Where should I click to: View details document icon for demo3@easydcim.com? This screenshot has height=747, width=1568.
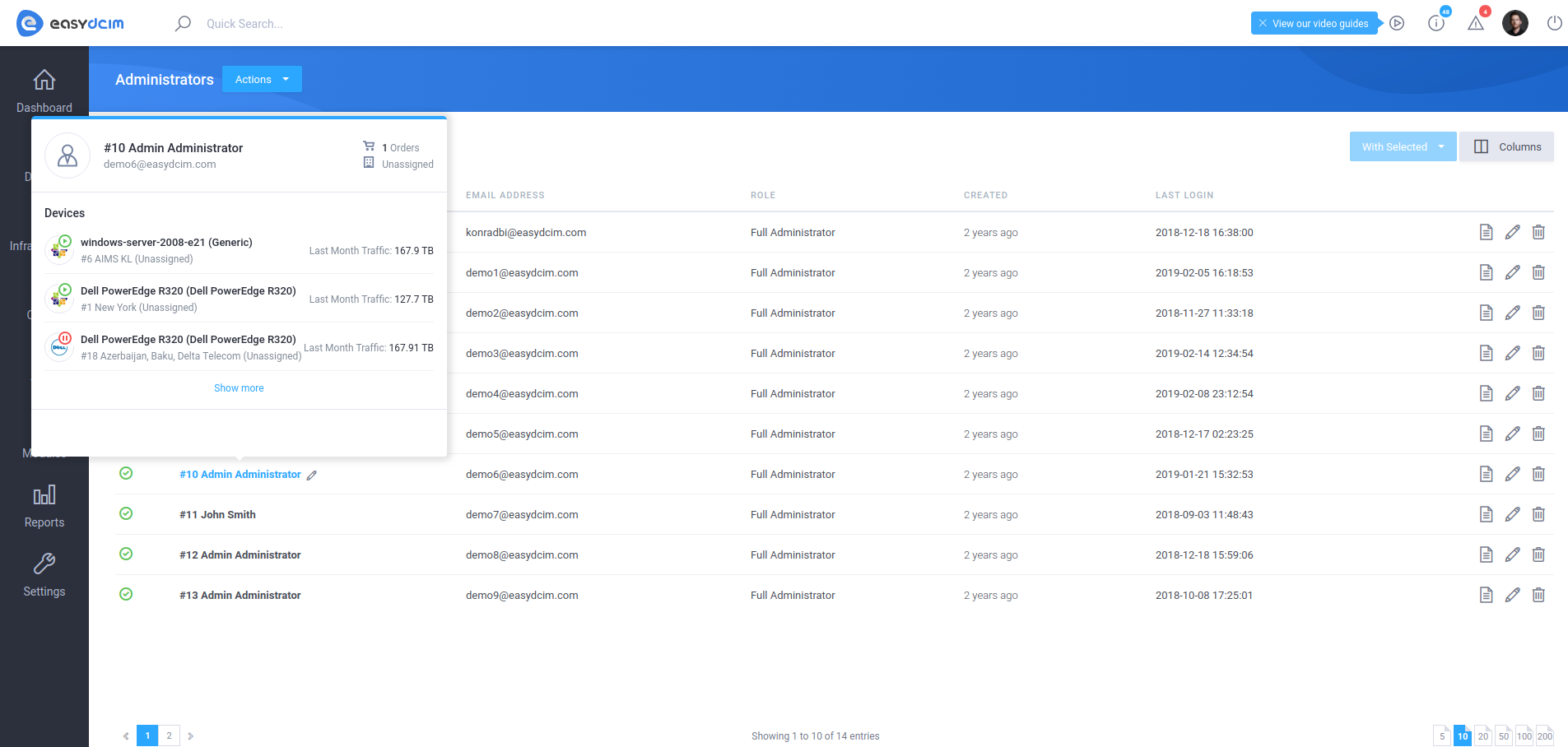coord(1486,353)
